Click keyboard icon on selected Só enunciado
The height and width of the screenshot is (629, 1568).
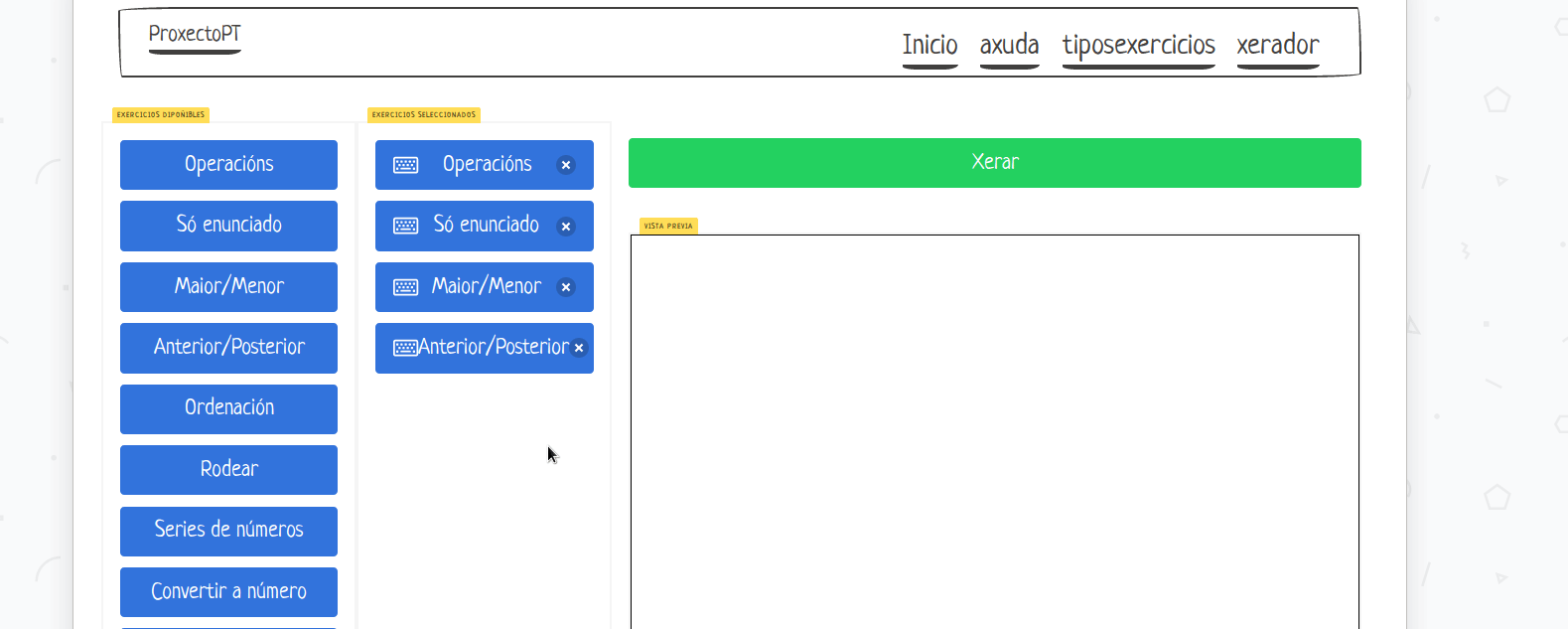(x=406, y=226)
